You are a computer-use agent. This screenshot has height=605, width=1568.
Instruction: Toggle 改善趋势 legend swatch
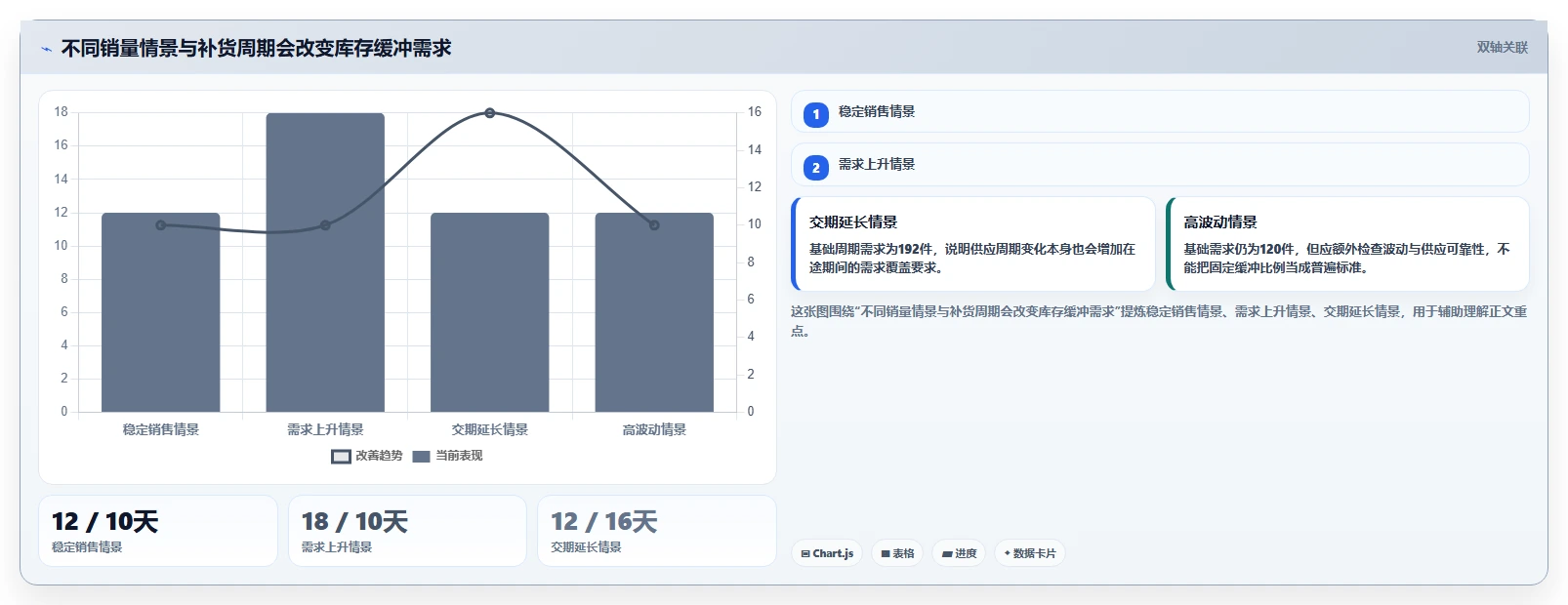click(x=341, y=456)
